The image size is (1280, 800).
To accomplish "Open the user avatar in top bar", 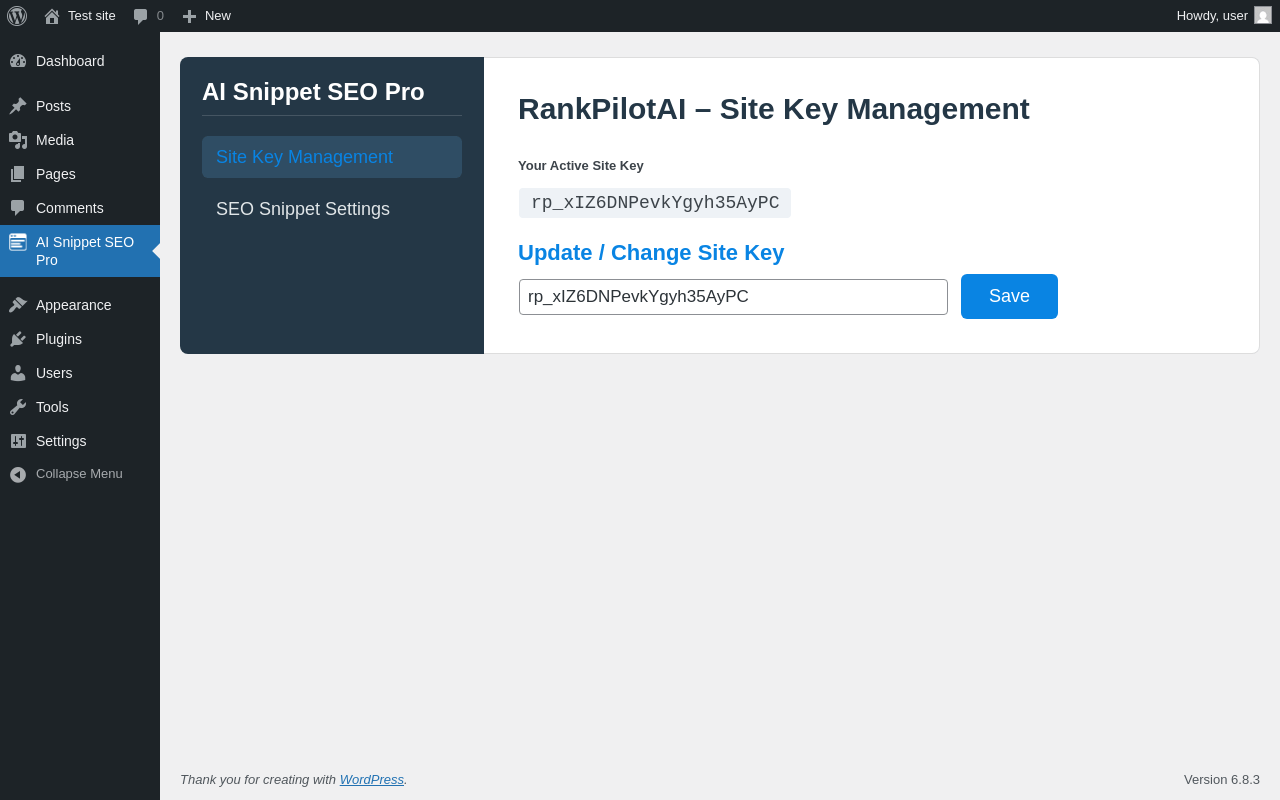I will pos(1263,15).
